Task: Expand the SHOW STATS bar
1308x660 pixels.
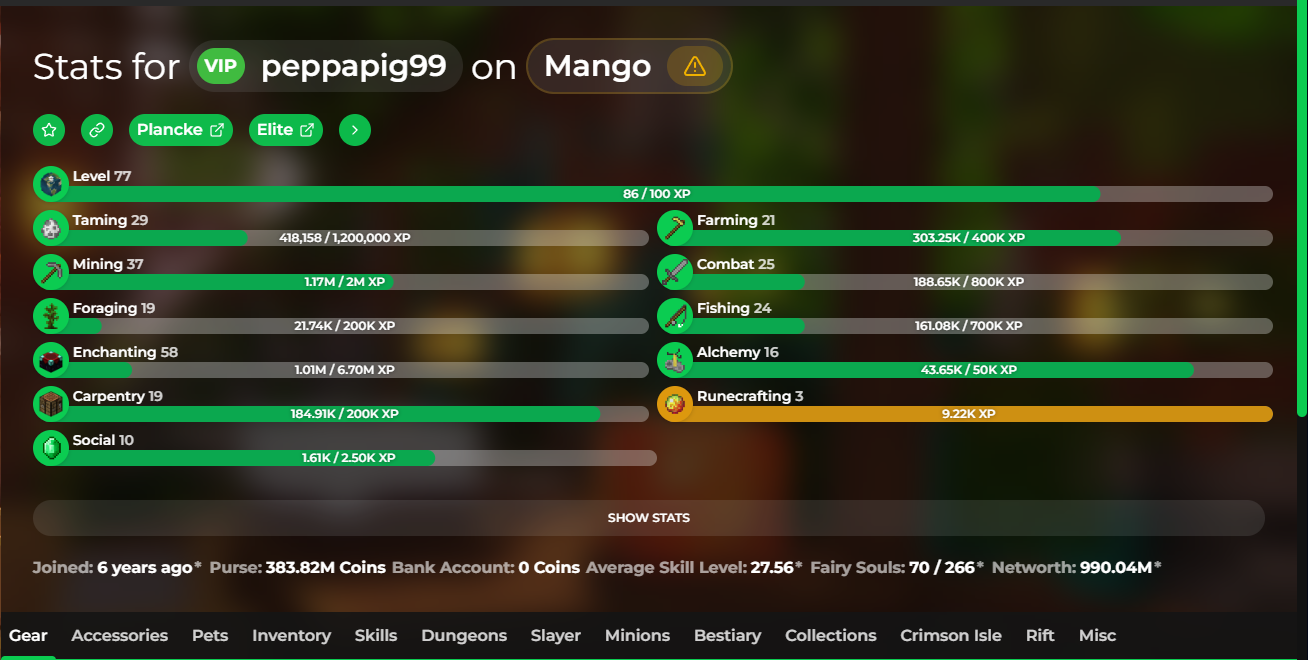Action: pos(649,518)
